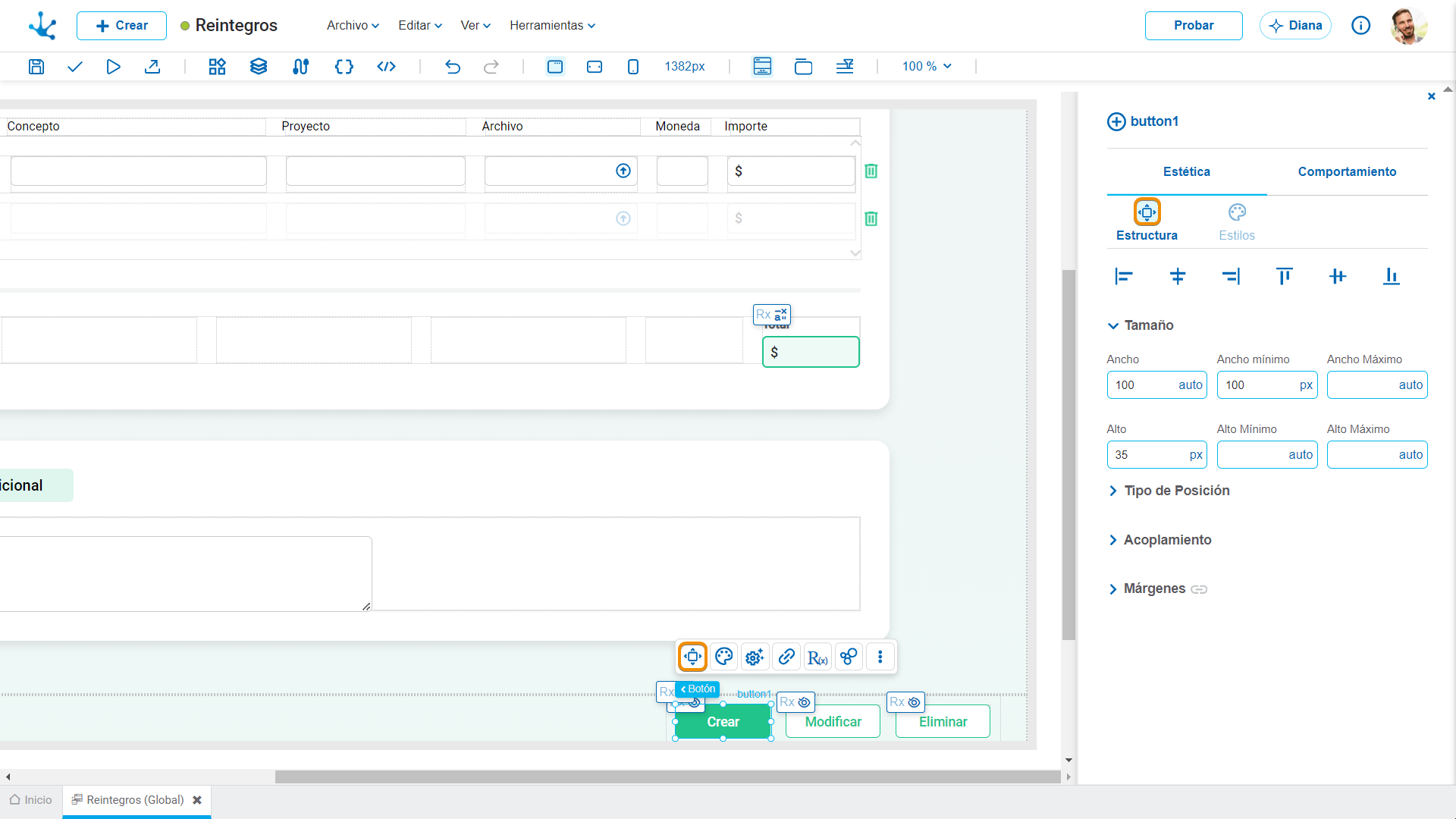
Task: Toggle the hidden elements view icon
Action: (845, 67)
